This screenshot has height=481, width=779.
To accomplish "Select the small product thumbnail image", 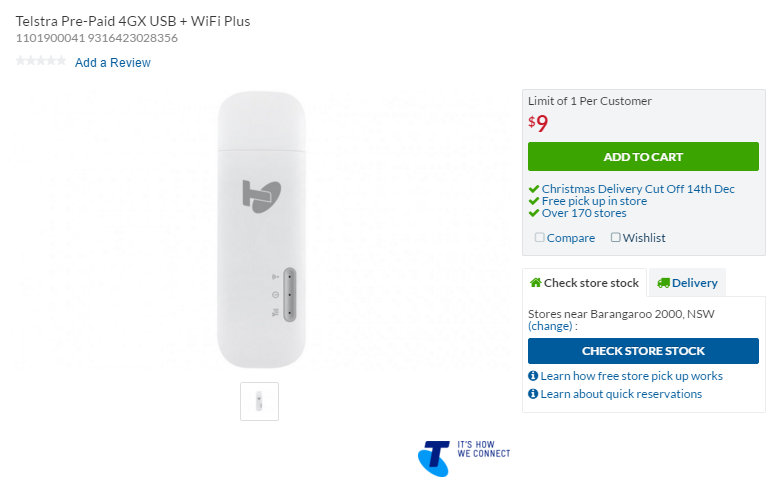I will tap(260, 401).
